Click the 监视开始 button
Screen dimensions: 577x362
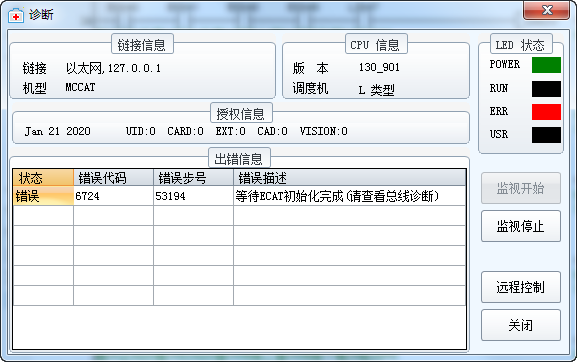521,188
